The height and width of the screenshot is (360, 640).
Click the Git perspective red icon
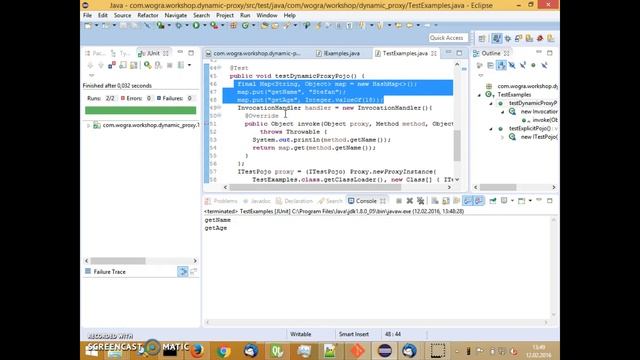pos(540,38)
